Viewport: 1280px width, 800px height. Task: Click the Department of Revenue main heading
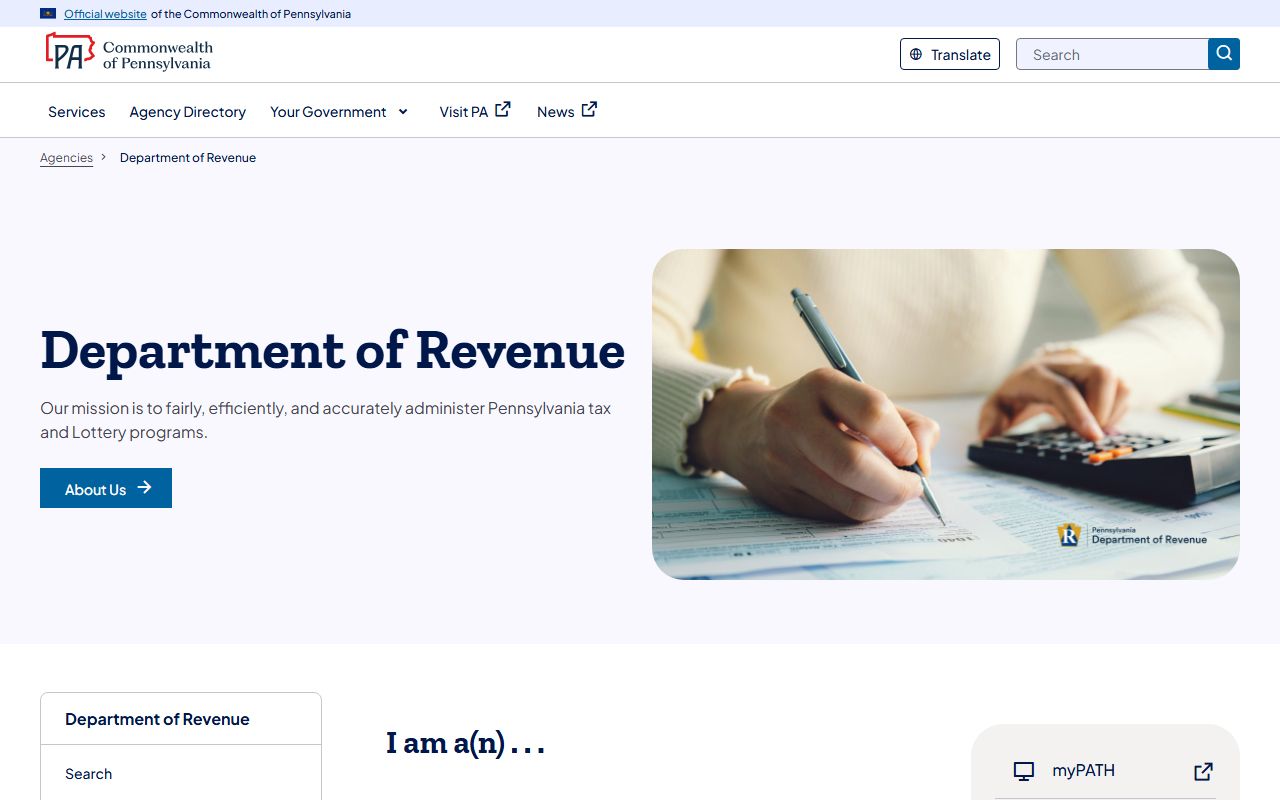point(333,350)
